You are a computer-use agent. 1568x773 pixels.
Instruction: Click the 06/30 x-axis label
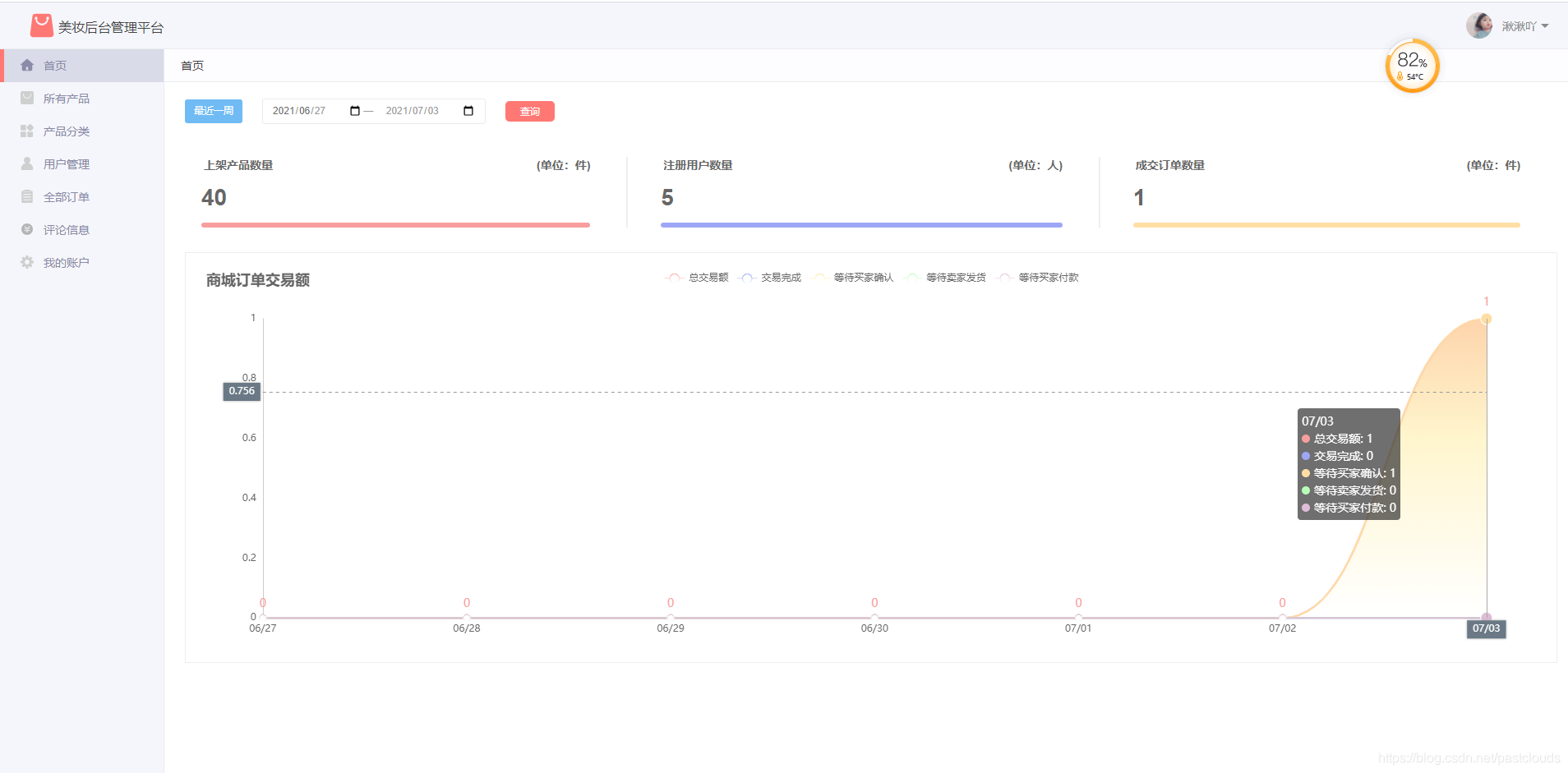coord(874,628)
